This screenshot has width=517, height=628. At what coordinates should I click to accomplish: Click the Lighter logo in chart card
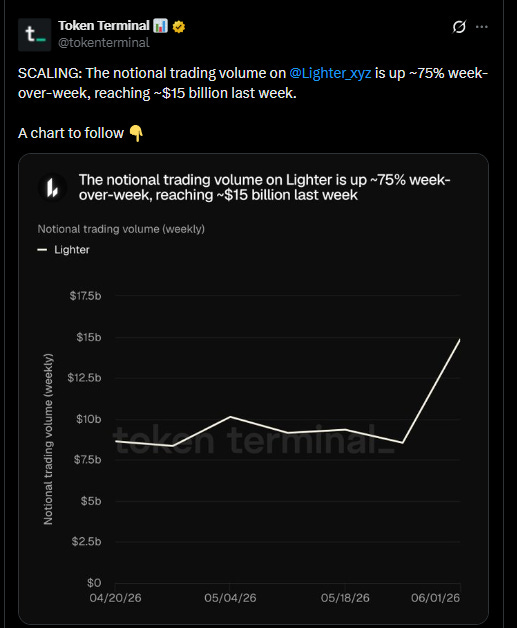52,187
